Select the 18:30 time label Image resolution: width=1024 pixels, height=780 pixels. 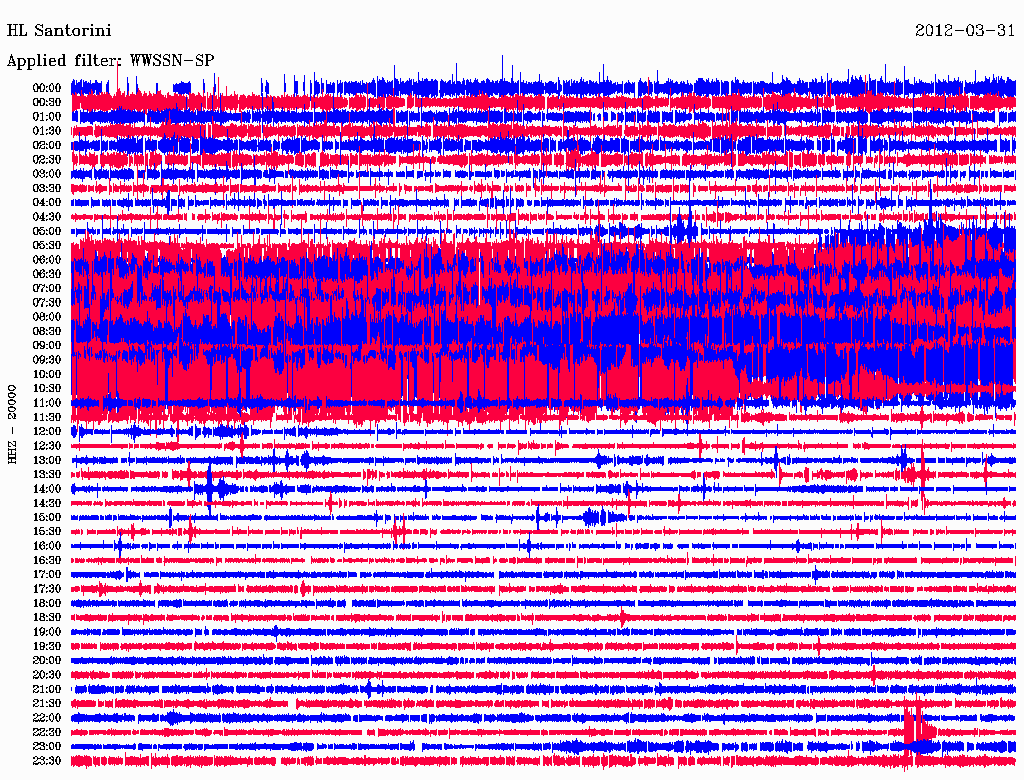tap(47, 617)
